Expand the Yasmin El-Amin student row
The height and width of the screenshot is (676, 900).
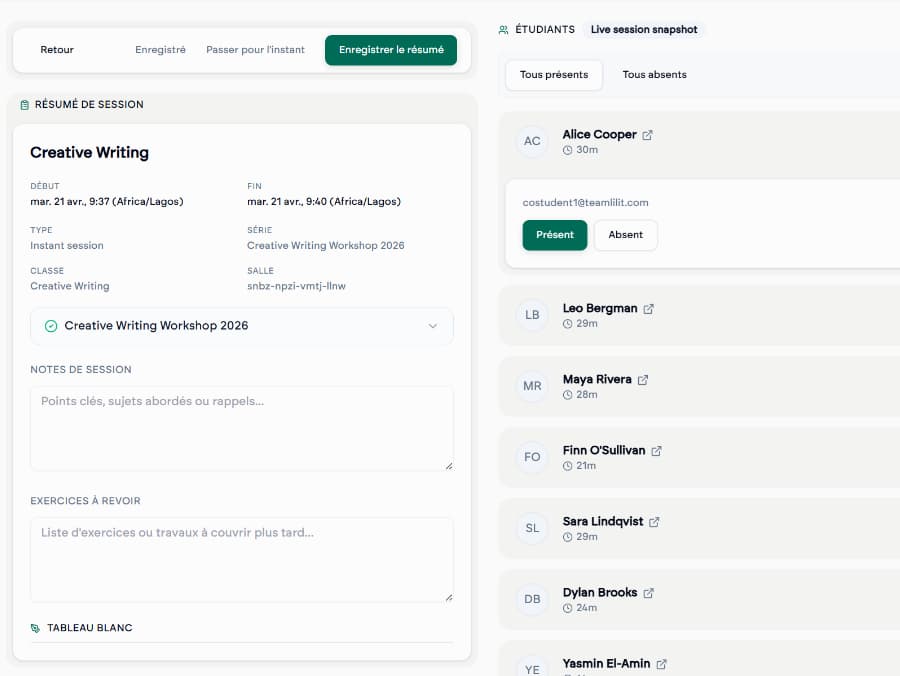[700, 660]
